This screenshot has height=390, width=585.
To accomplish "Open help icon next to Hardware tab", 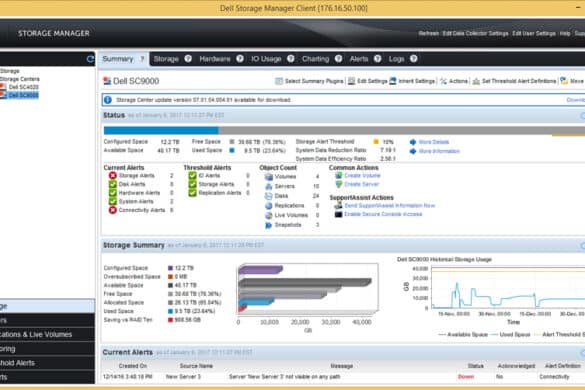I will (240, 59).
